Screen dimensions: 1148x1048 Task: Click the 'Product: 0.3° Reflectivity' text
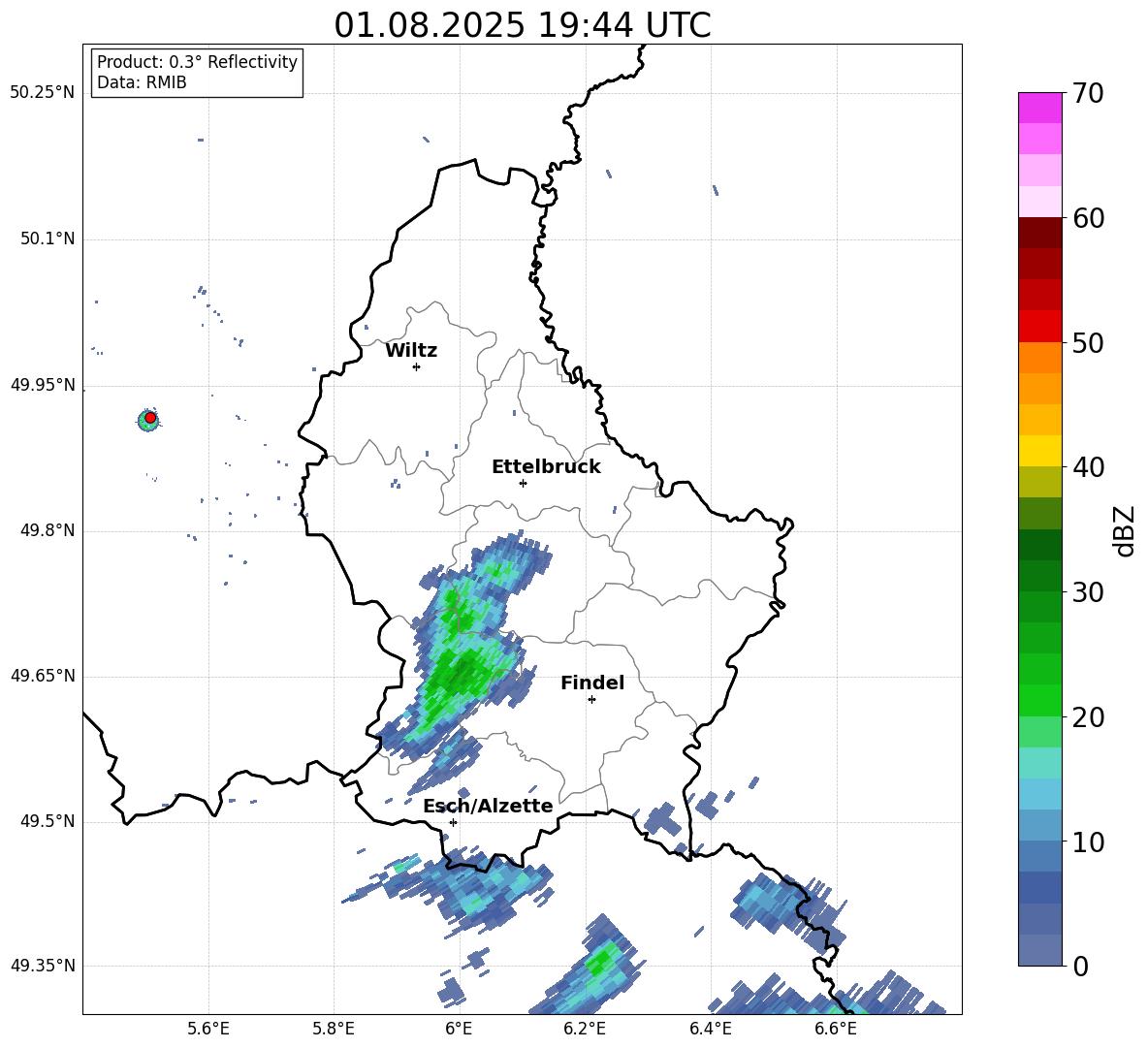tap(197, 62)
